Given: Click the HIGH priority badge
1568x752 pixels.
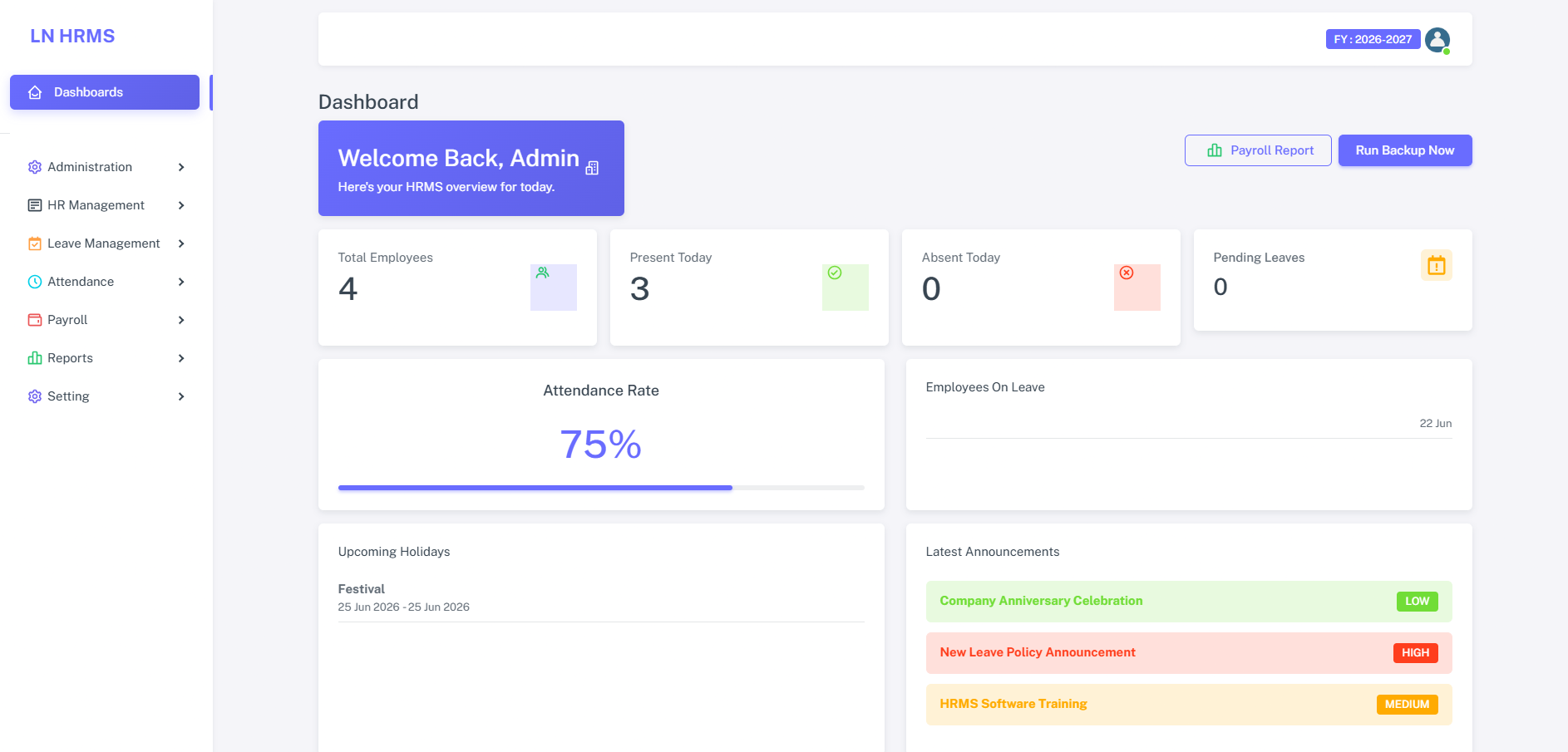Looking at the screenshot, I should 1416,653.
